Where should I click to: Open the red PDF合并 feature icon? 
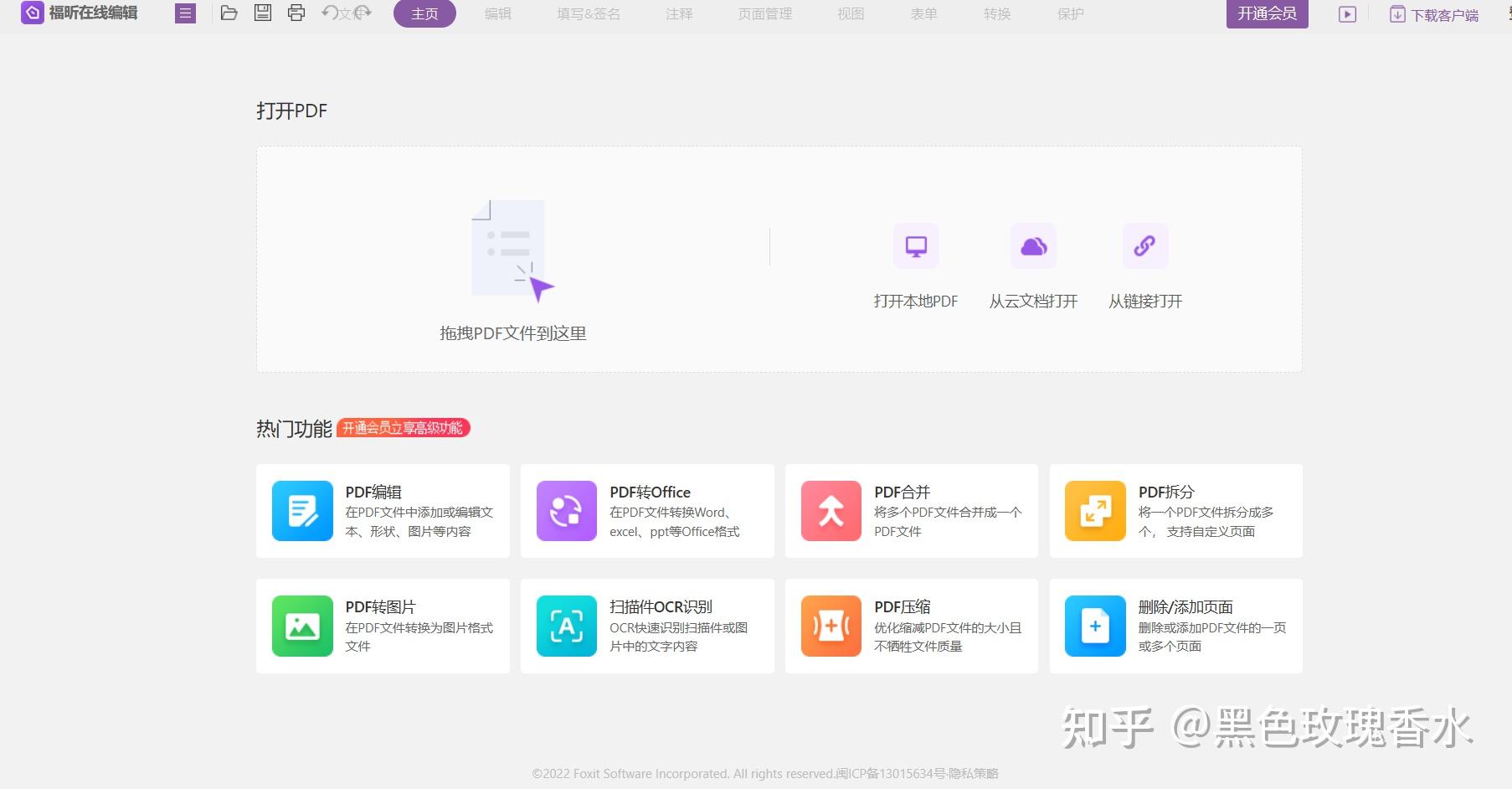coord(831,511)
